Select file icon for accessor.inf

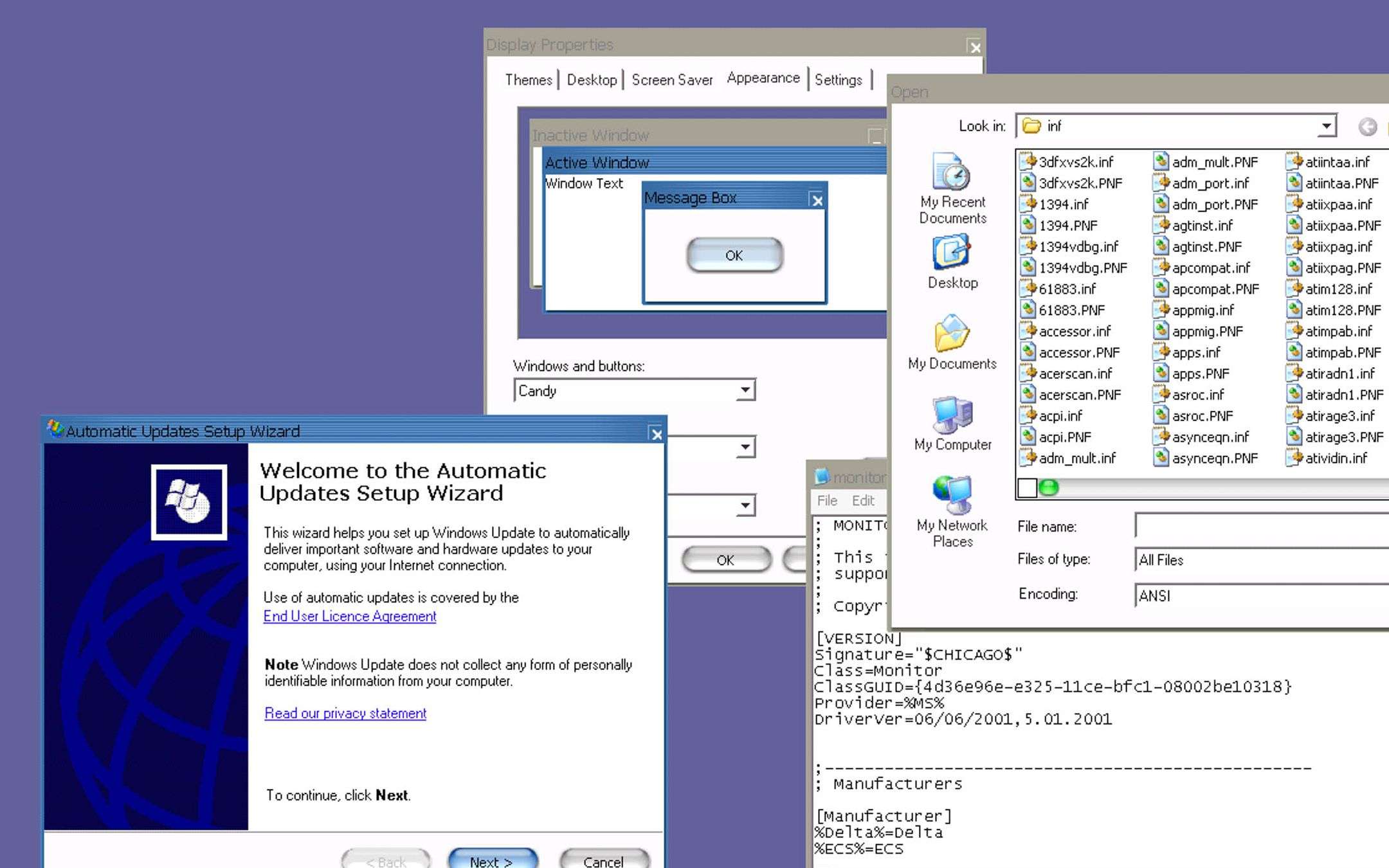[1028, 331]
